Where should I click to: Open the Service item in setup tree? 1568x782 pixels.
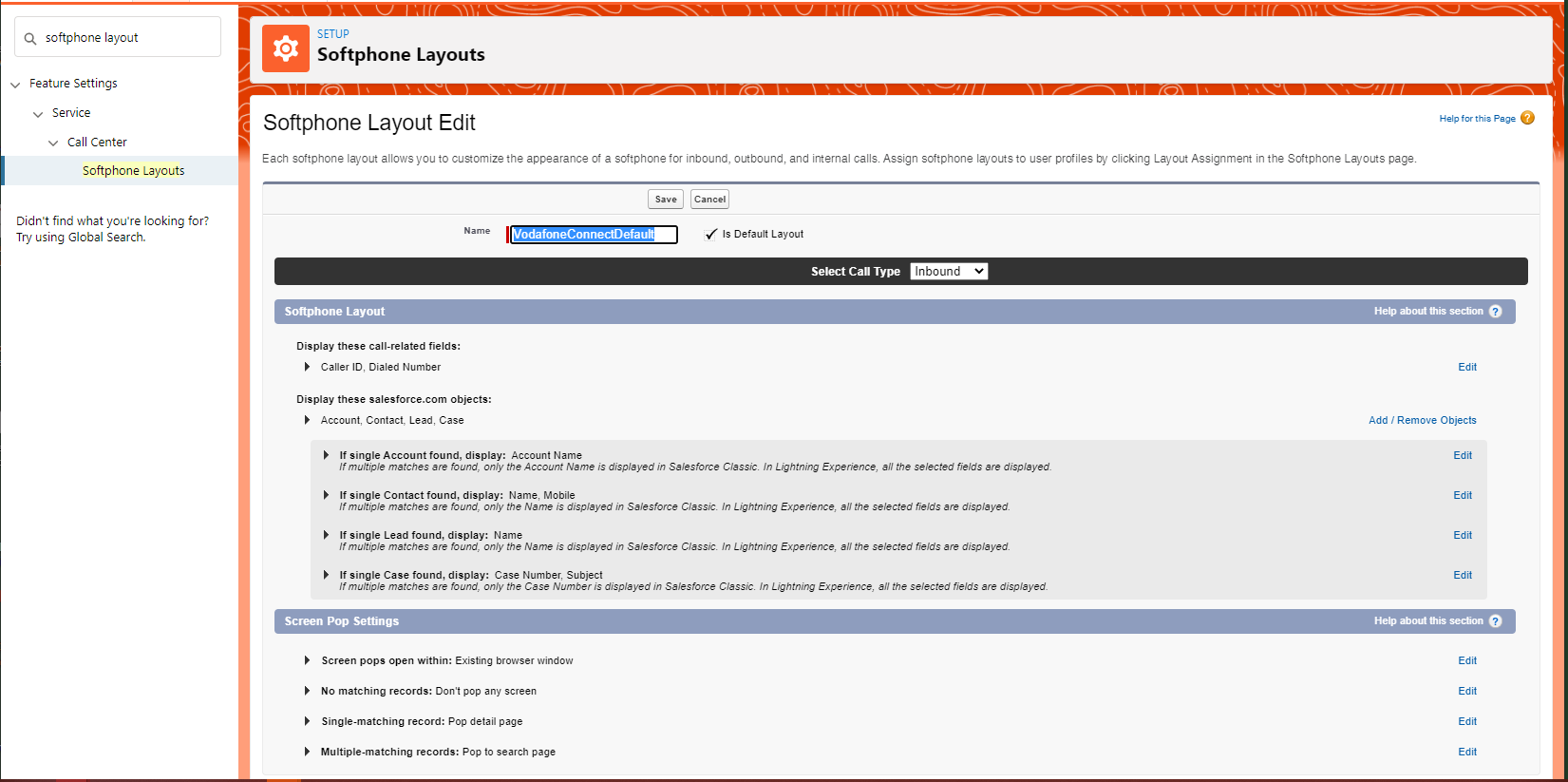[71, 113]
